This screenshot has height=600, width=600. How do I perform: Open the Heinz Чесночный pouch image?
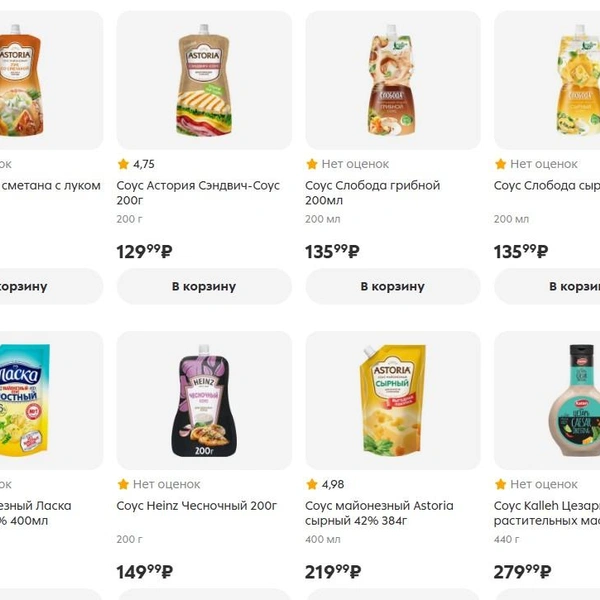(204, 400)
